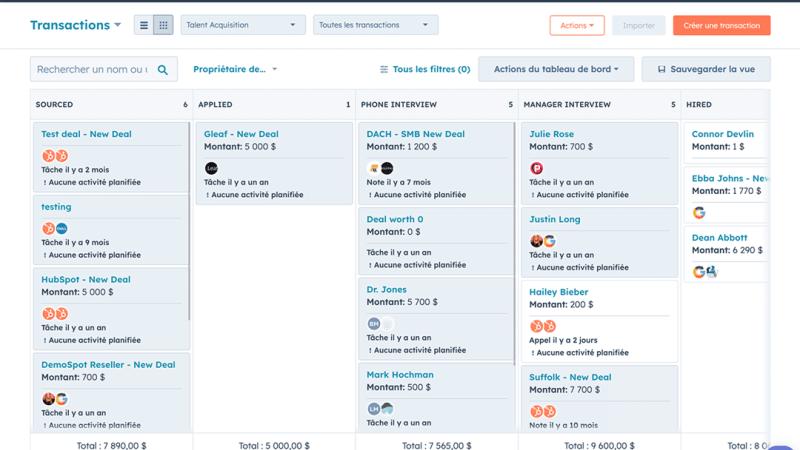Viewport: 800px width, 450px height.
Task: Open Gleaf - New Deal link
Action: [241, 134]
